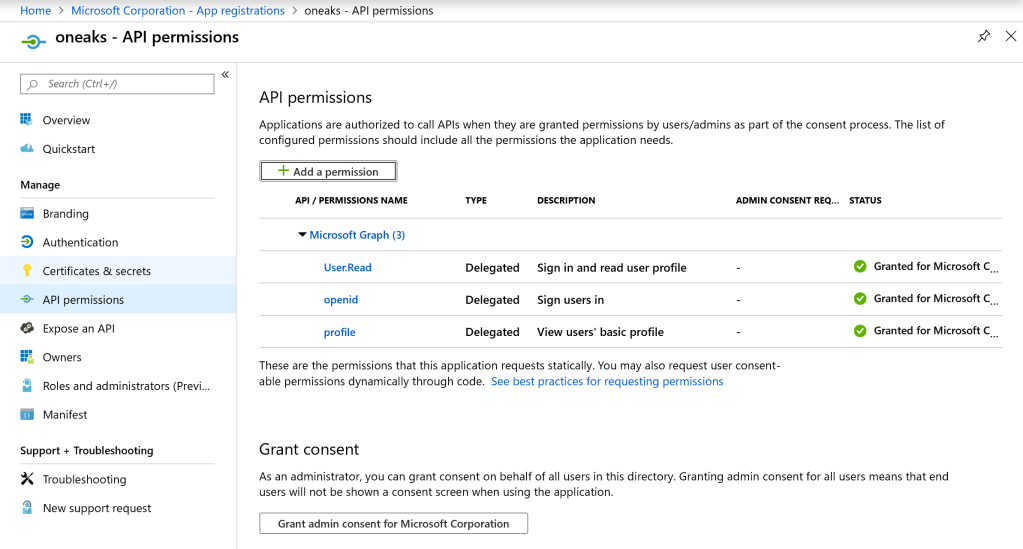This screenshot has height=549, width=1023.
Task: Click the Expose an API icon
Action: 27,328
